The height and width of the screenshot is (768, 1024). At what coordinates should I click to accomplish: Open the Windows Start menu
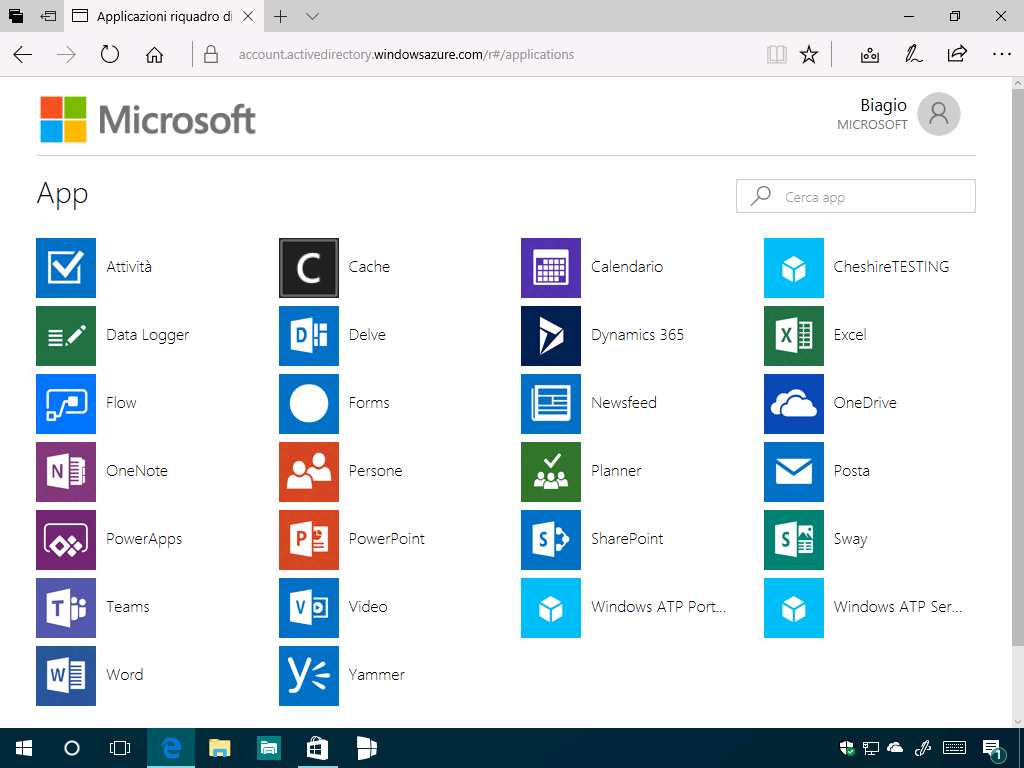click(x=24, y=748)
